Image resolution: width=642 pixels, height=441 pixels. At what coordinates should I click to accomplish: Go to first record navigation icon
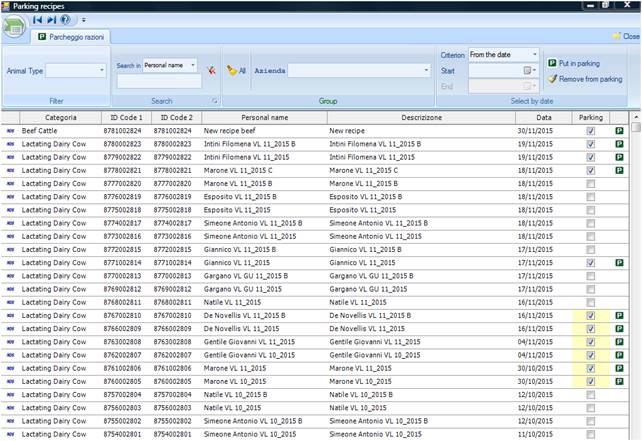(x=37, y=19)
